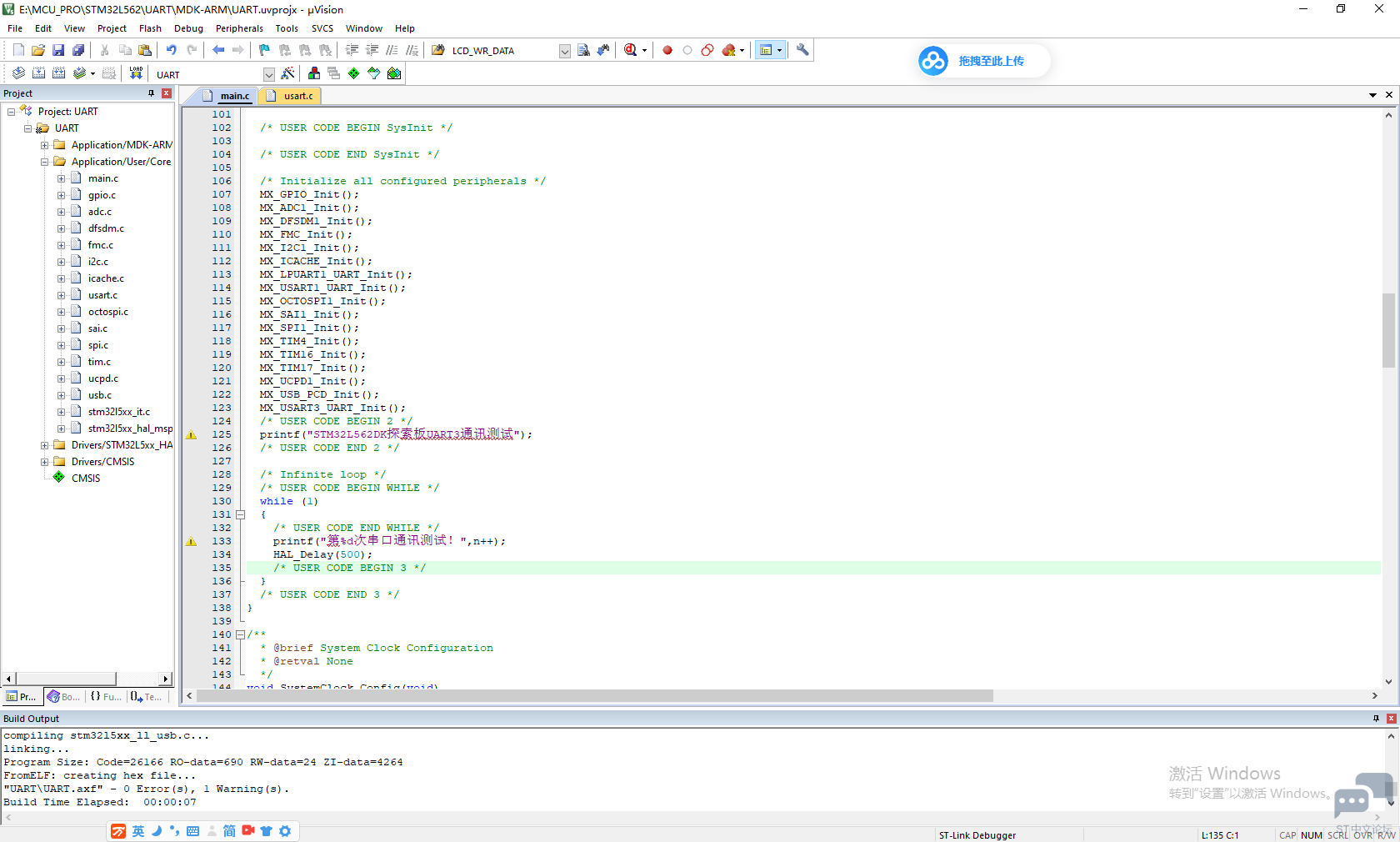The height and width of the screenshot is (842, 1400).
Task: Toggle pin on Build Output panel
Action: [x=1376, y=719]
